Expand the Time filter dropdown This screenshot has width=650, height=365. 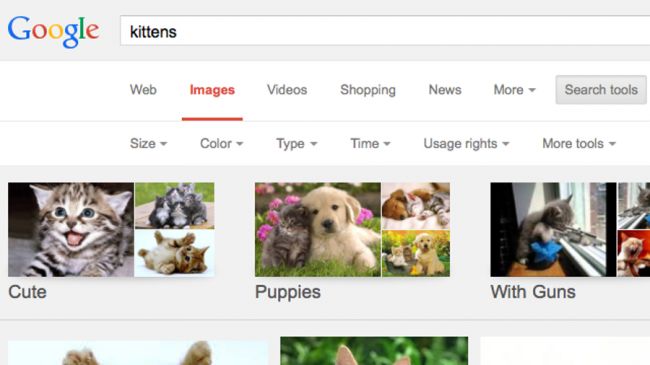(370, 144)
